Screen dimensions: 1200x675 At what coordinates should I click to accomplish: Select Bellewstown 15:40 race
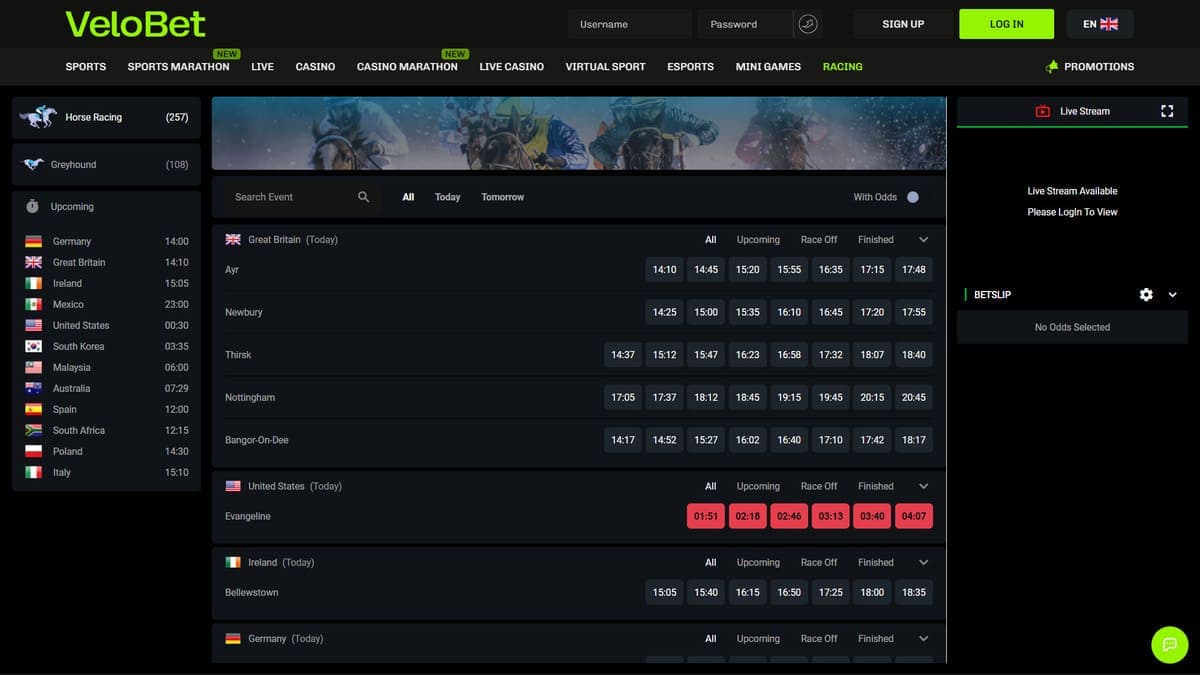tap(706, 592)
